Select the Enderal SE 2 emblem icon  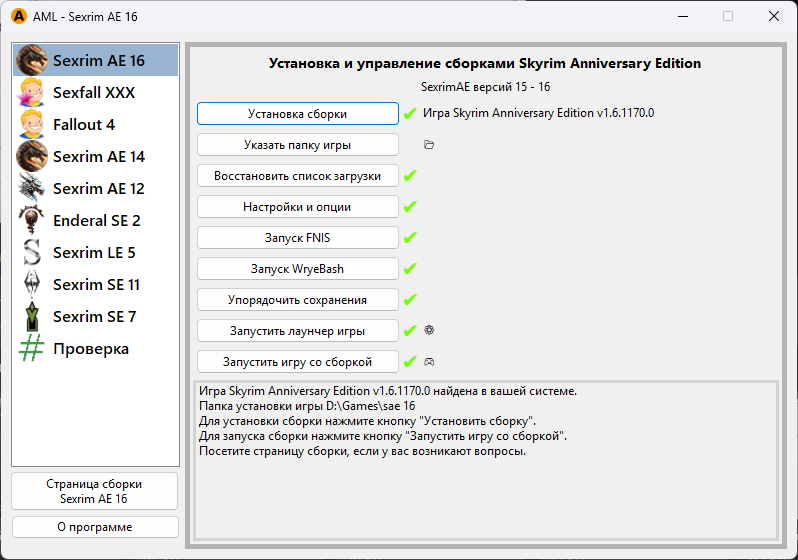coord(33,221)
